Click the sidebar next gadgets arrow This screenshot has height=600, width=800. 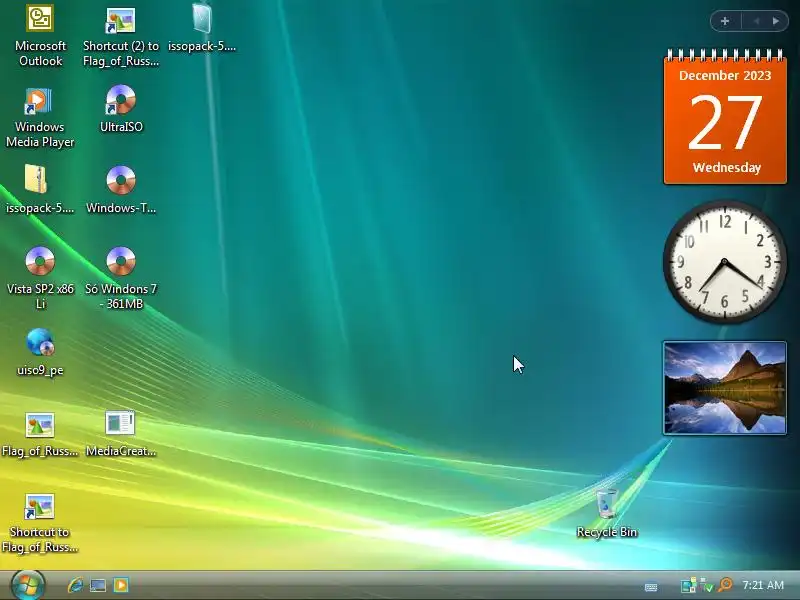(776, 21)
